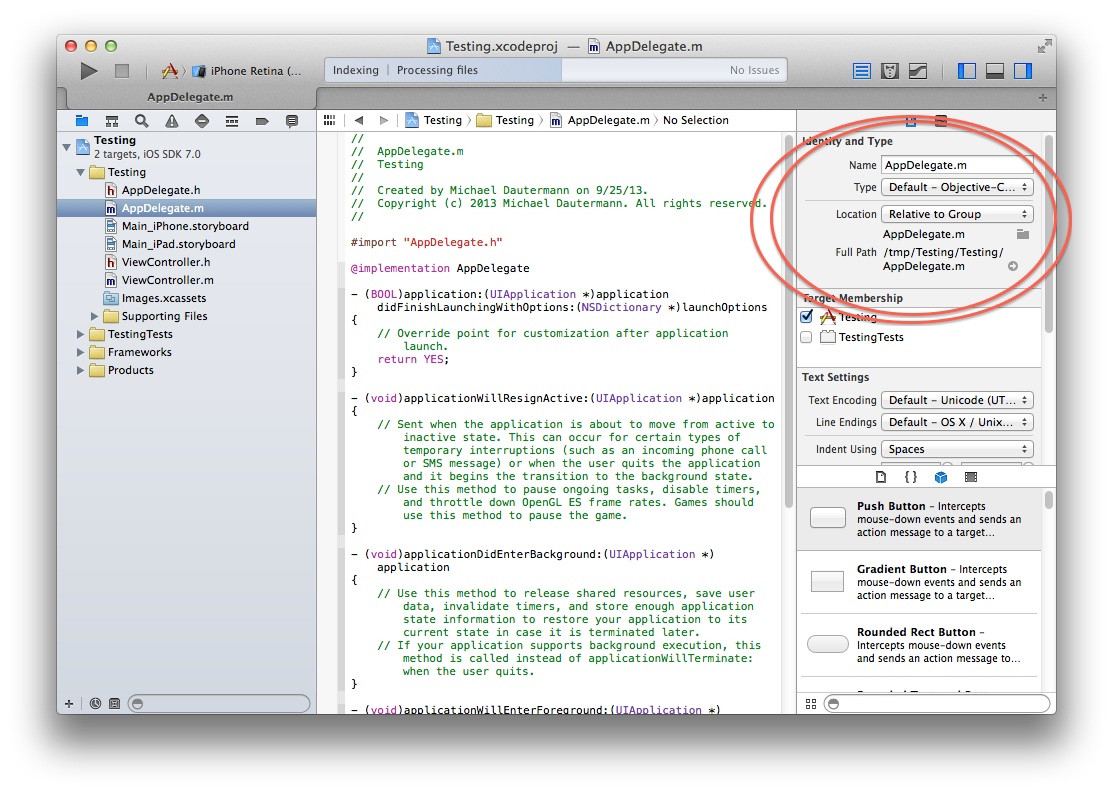Open the Breakpoint navigator
The image size is (1113, 793).
click(x=262, y=121)
